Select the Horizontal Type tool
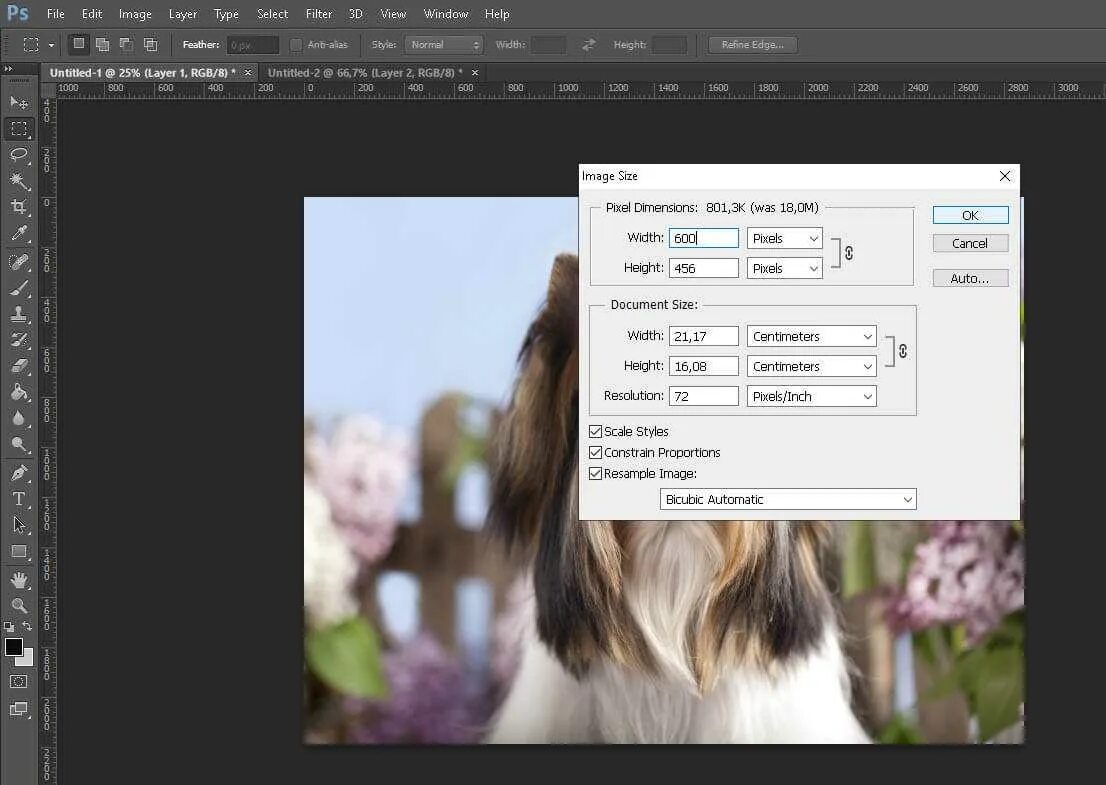 (19, 499)
